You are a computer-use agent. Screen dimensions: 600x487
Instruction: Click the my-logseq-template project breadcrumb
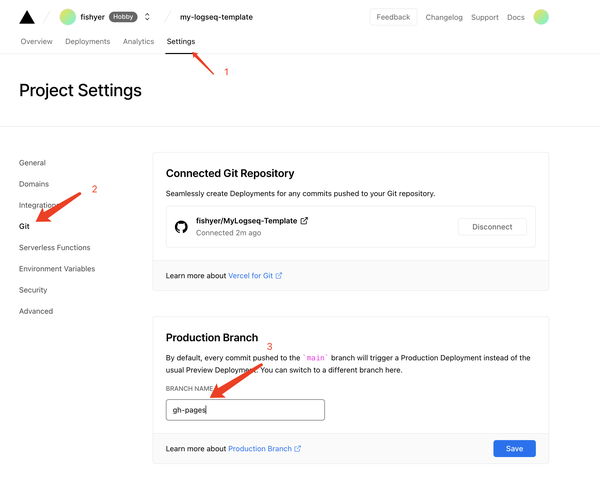(x=216, y=17)
